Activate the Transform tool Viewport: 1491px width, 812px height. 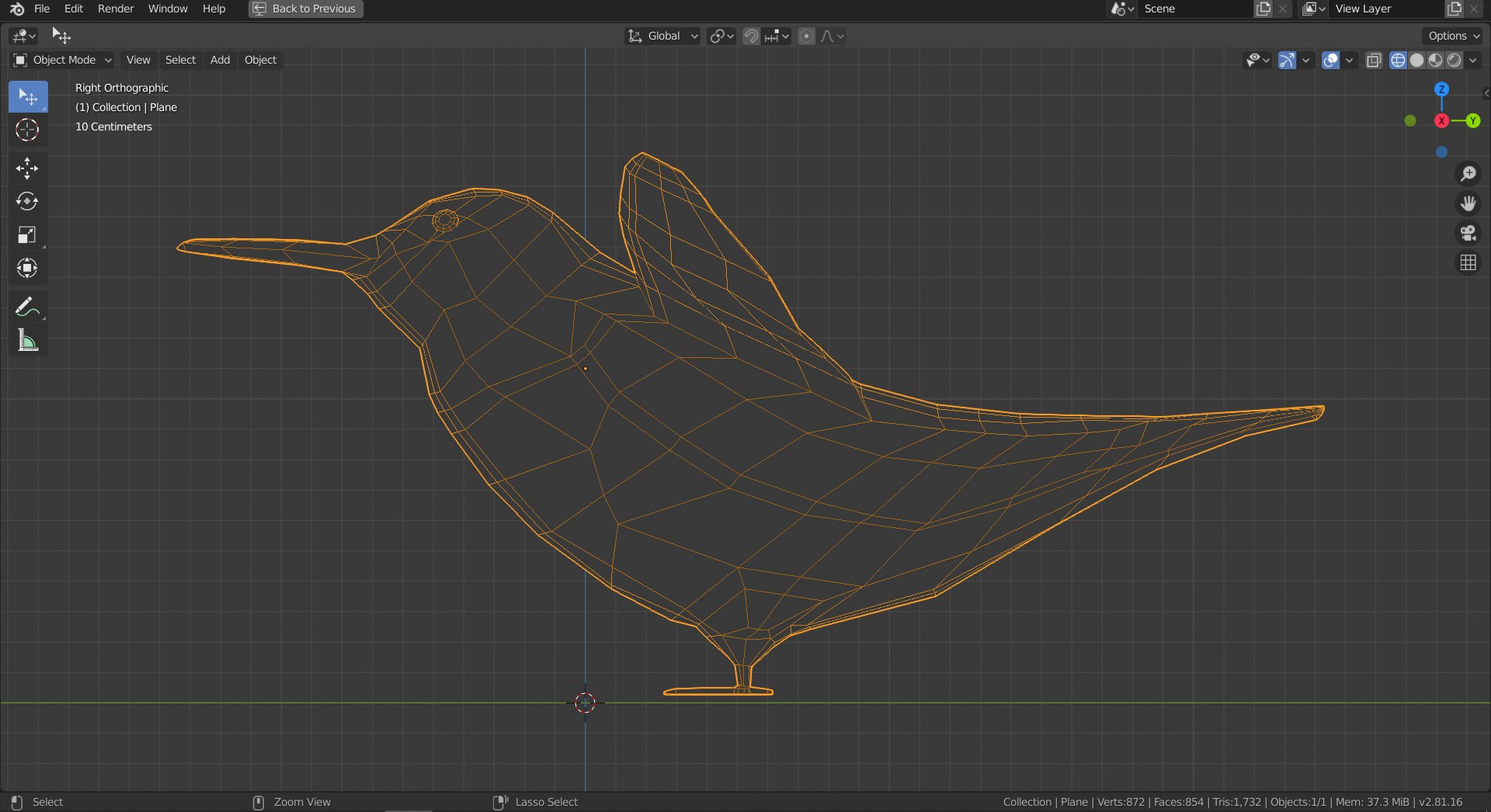(x=28, y=269)
